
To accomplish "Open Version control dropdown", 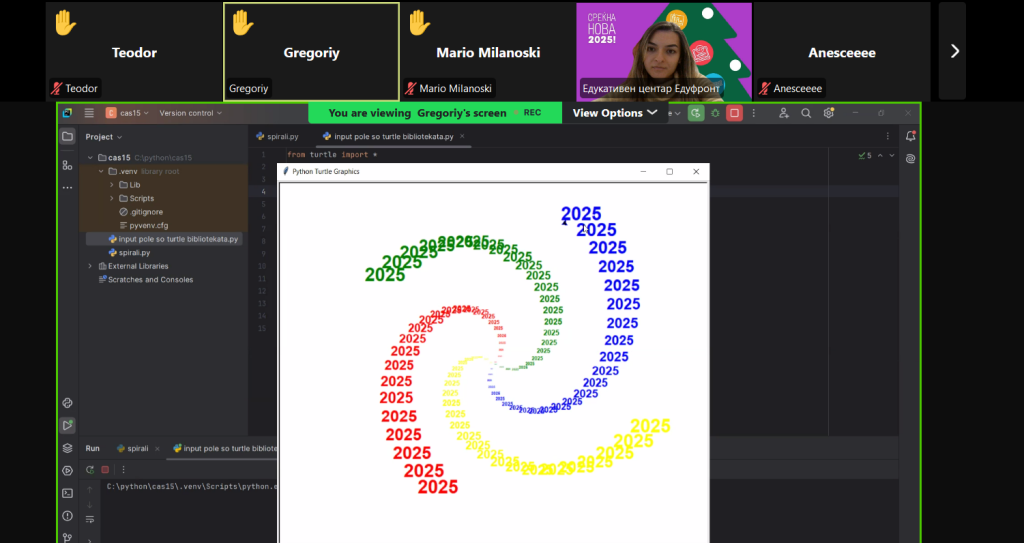I will (x=191, y=113).
